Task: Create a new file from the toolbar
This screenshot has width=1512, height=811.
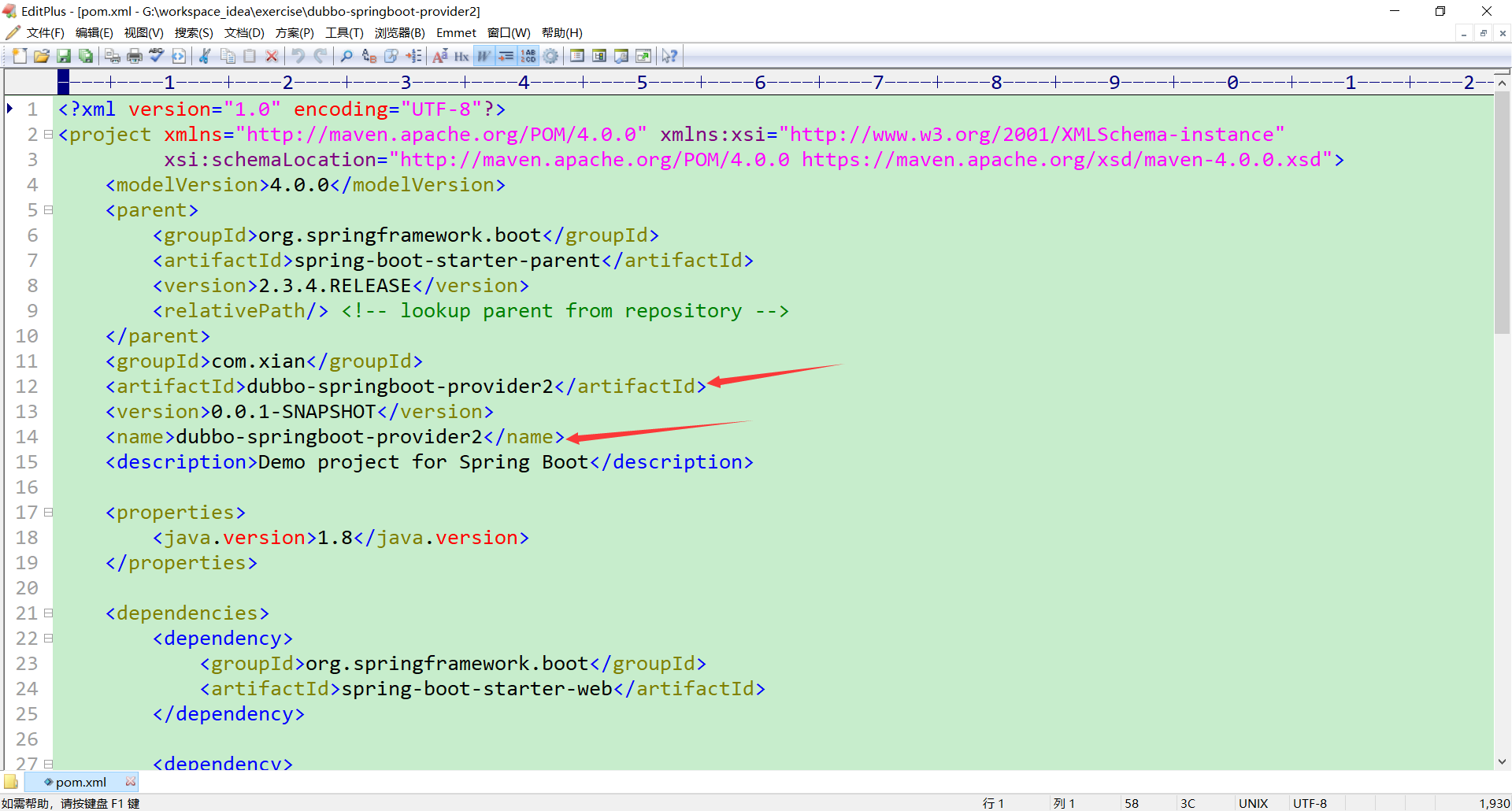Action: coord(20,56)
